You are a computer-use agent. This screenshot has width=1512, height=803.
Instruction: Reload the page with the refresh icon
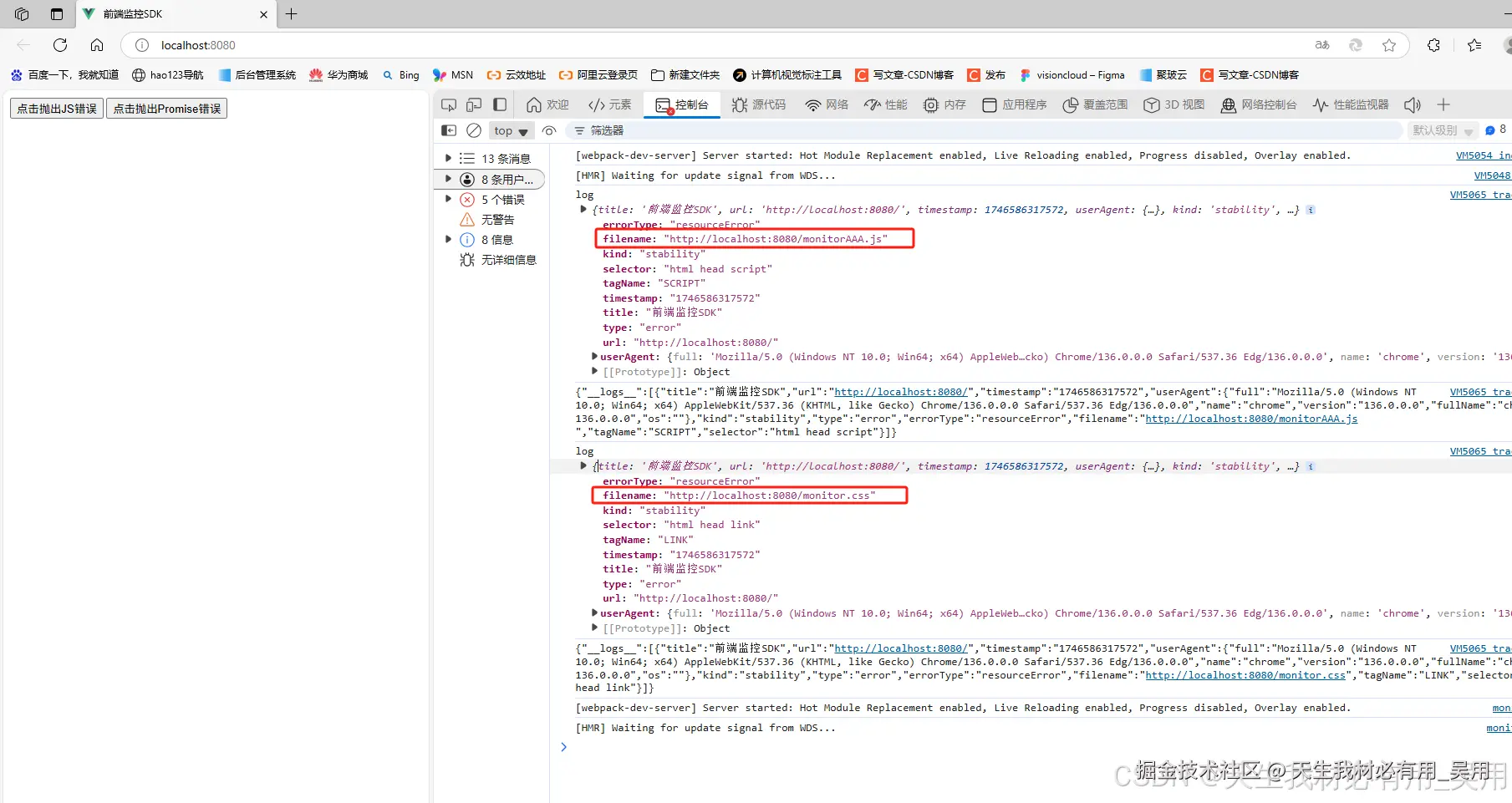(60, 45)
